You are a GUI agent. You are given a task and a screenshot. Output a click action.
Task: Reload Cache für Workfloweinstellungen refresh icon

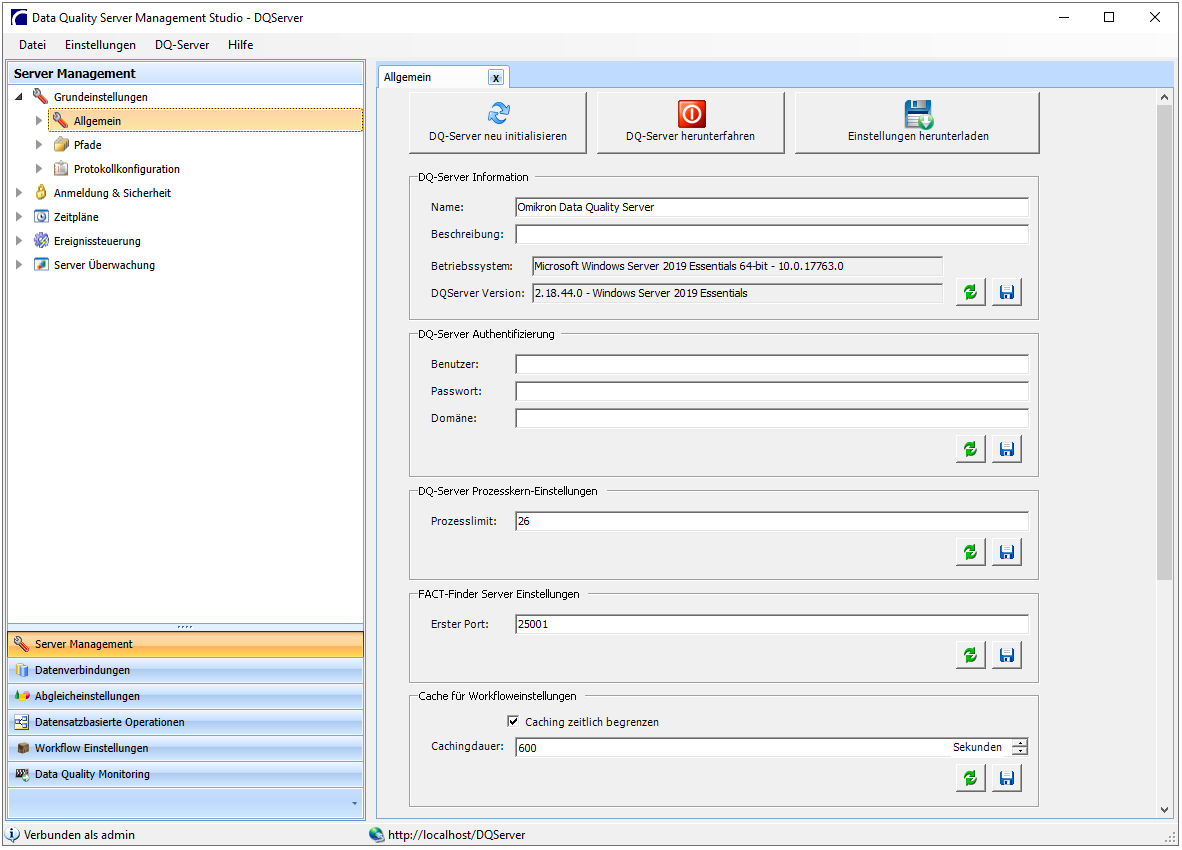click(970, 778)
